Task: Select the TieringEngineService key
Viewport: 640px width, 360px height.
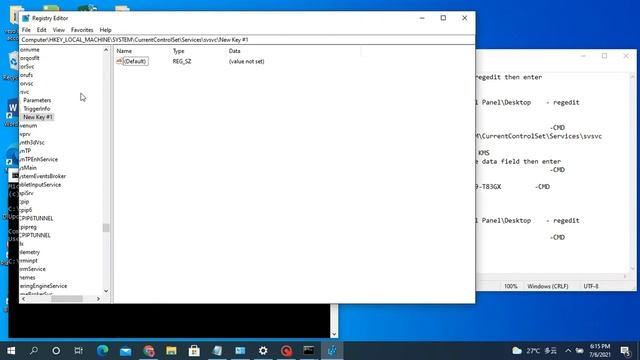Action: tap(43, 286)
